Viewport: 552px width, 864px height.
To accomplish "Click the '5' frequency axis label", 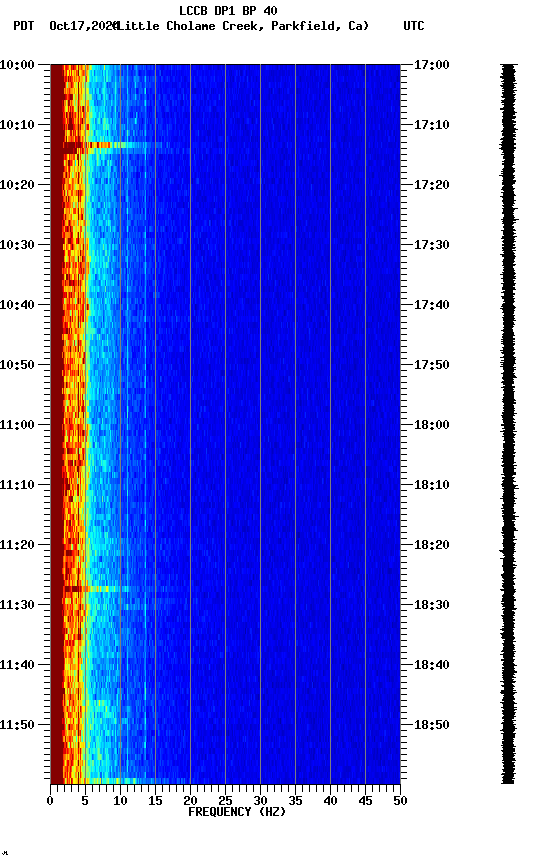I will point(85,802).
